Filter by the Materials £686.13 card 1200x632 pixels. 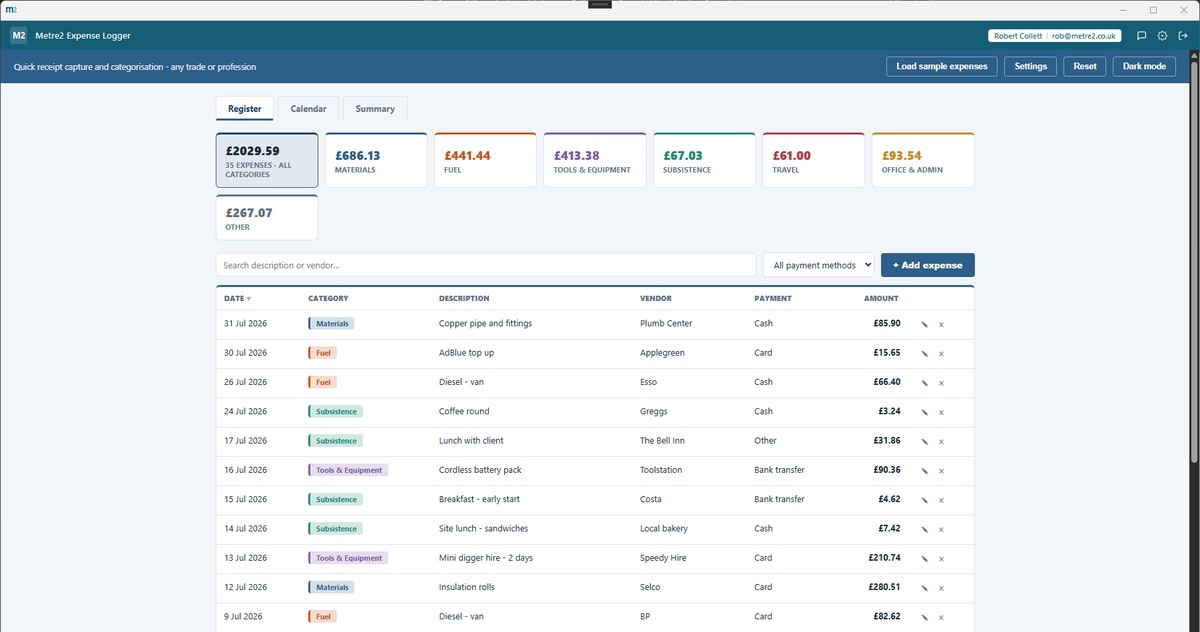pyautogui.click(x=376, y=160)
